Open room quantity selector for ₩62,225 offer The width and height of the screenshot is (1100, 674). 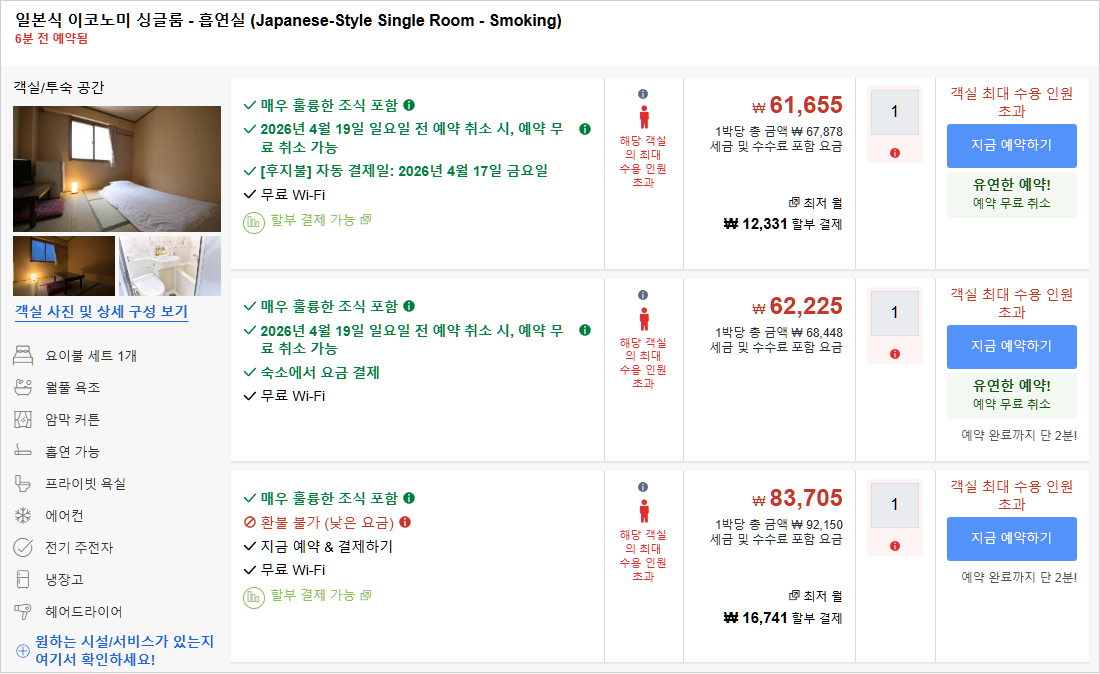click(x=895, y=313)
